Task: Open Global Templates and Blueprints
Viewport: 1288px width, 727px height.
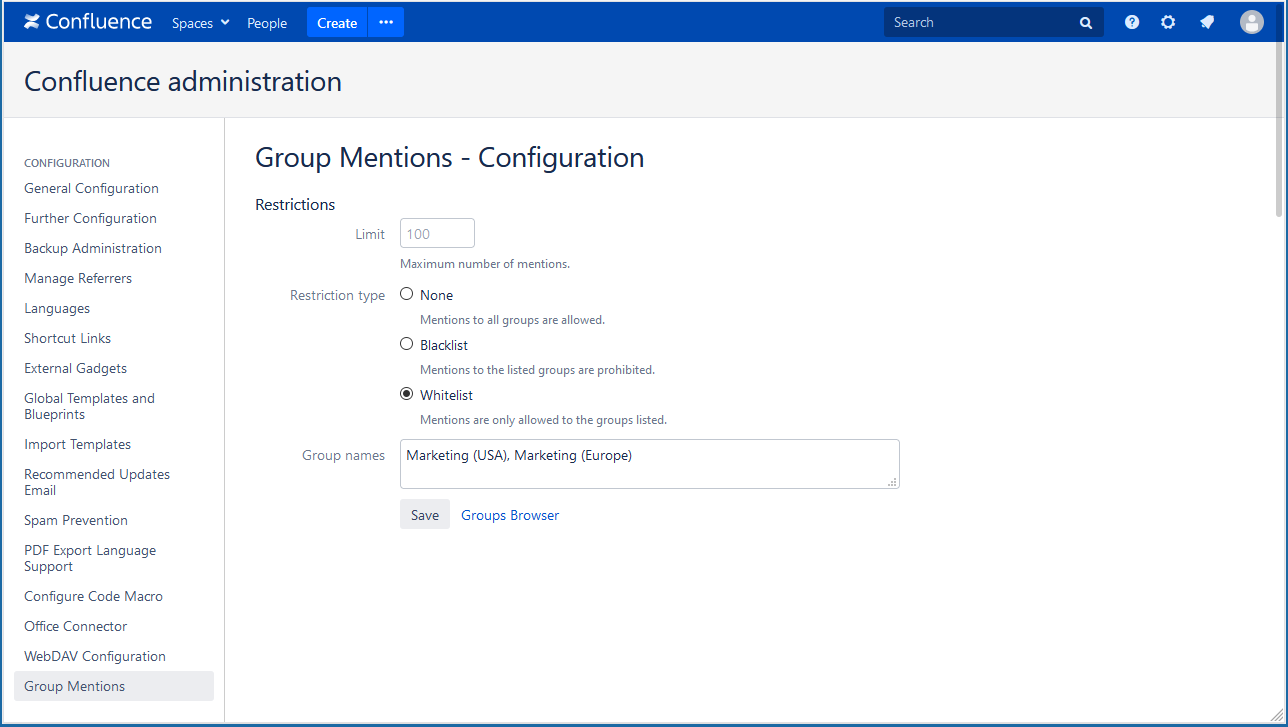Action: pos(89,406)
